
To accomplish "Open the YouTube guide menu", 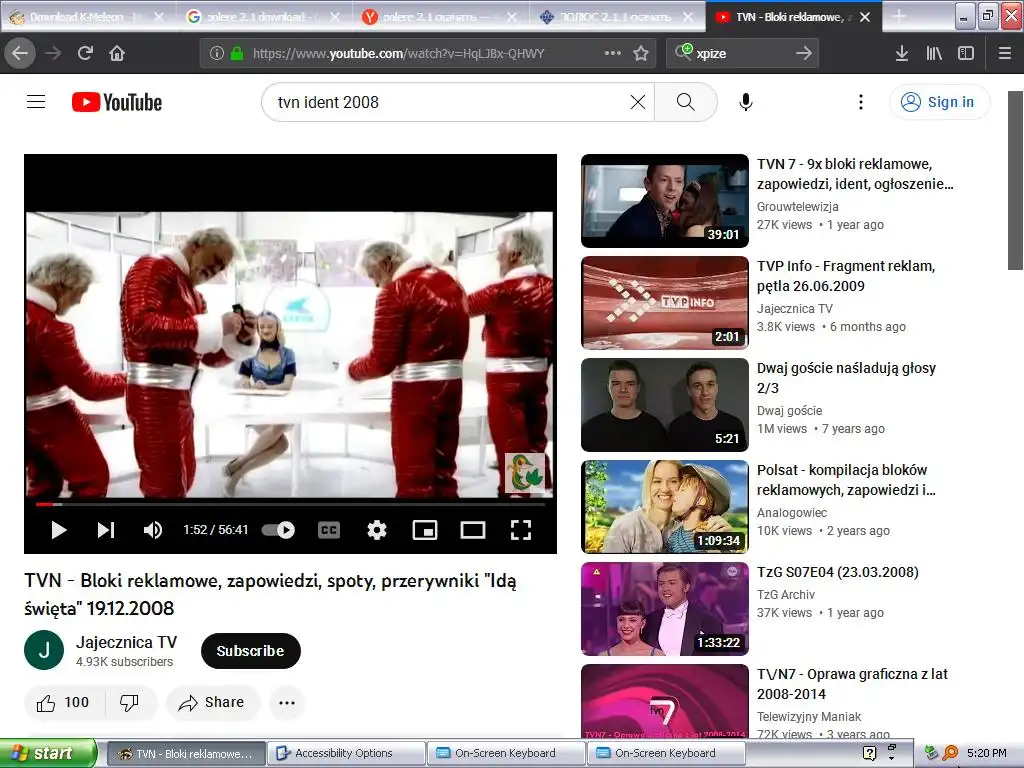I will click(36, 102).
